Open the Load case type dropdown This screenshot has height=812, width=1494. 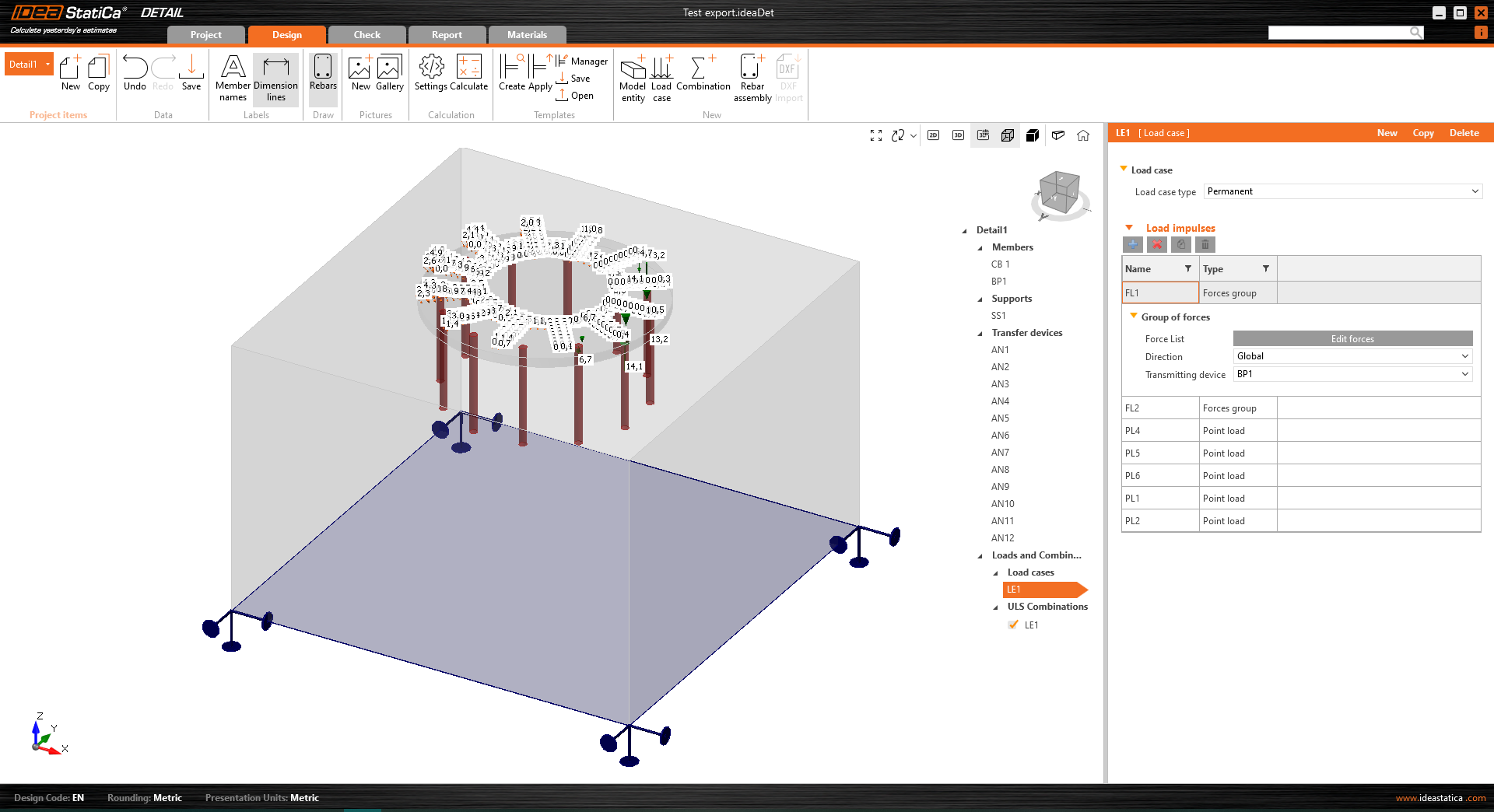pyautogui.click(x=1342, y=191)
